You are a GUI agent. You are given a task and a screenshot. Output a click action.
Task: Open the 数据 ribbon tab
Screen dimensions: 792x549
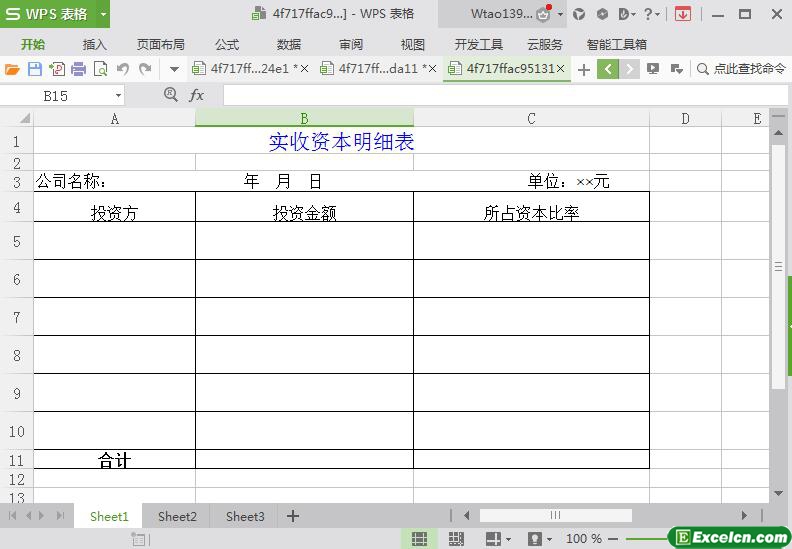pyautogui.click(x=289, y=44)
